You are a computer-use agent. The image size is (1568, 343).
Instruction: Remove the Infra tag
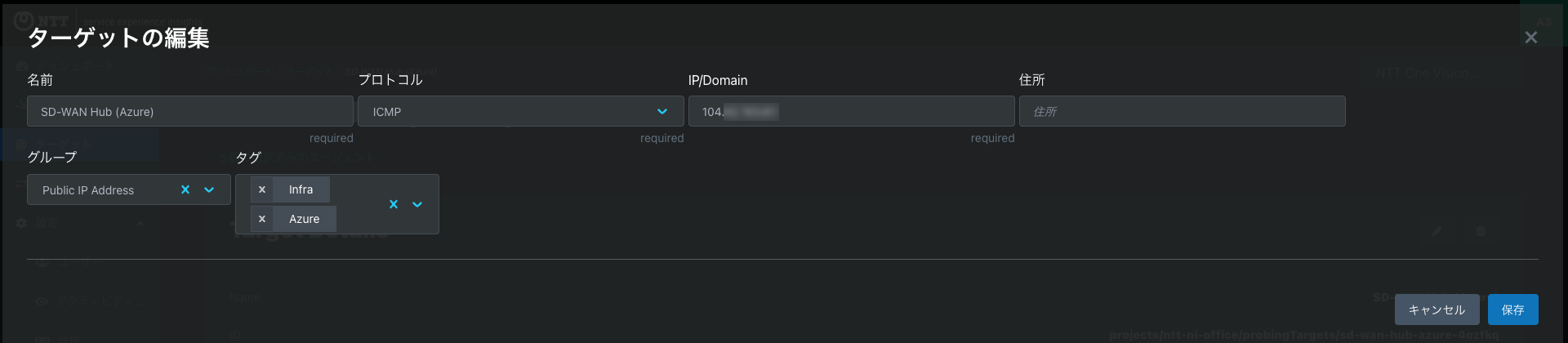(x=261, y=189)
